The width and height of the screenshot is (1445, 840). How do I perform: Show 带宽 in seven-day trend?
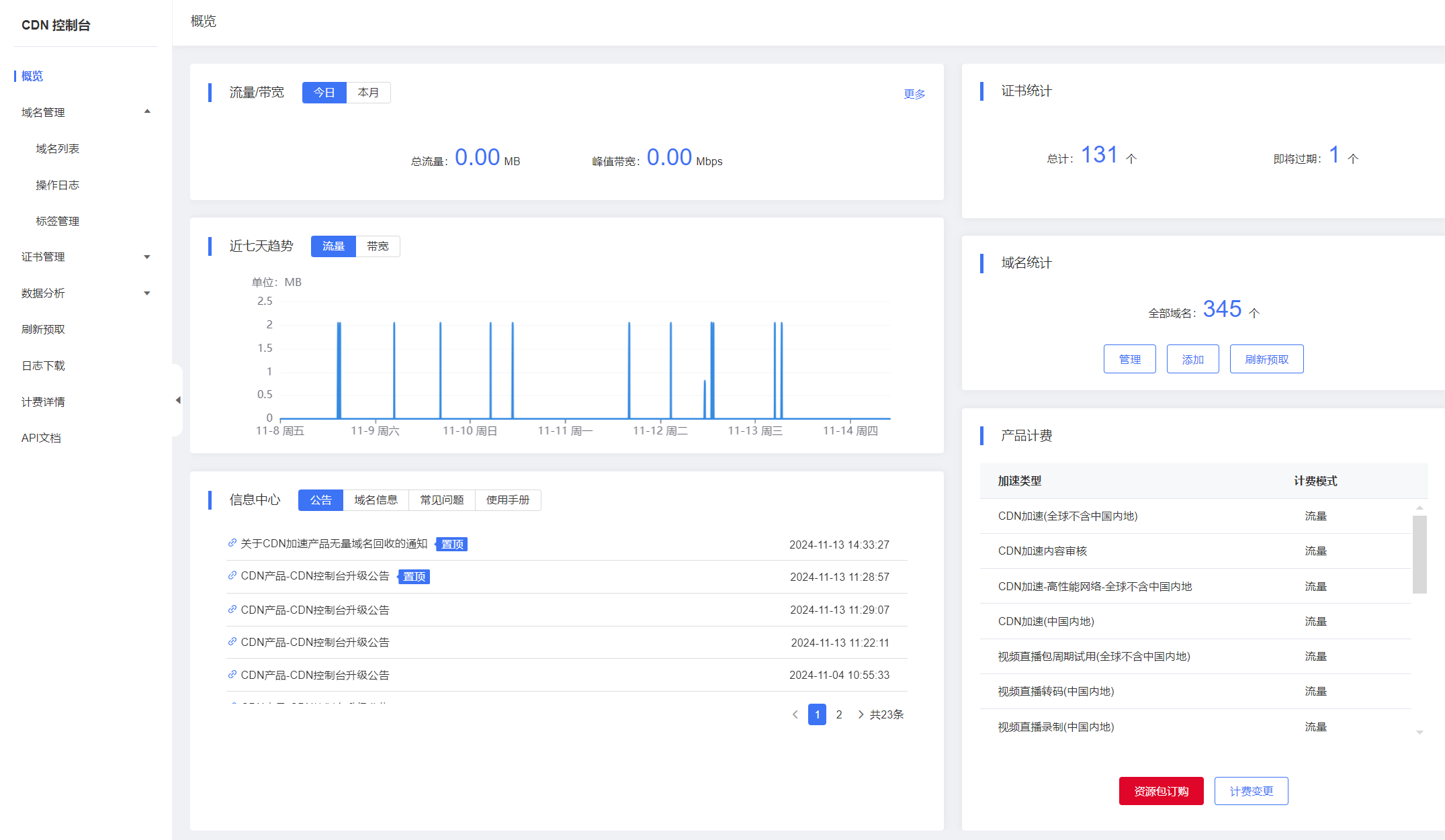click(x=378, y=246)
